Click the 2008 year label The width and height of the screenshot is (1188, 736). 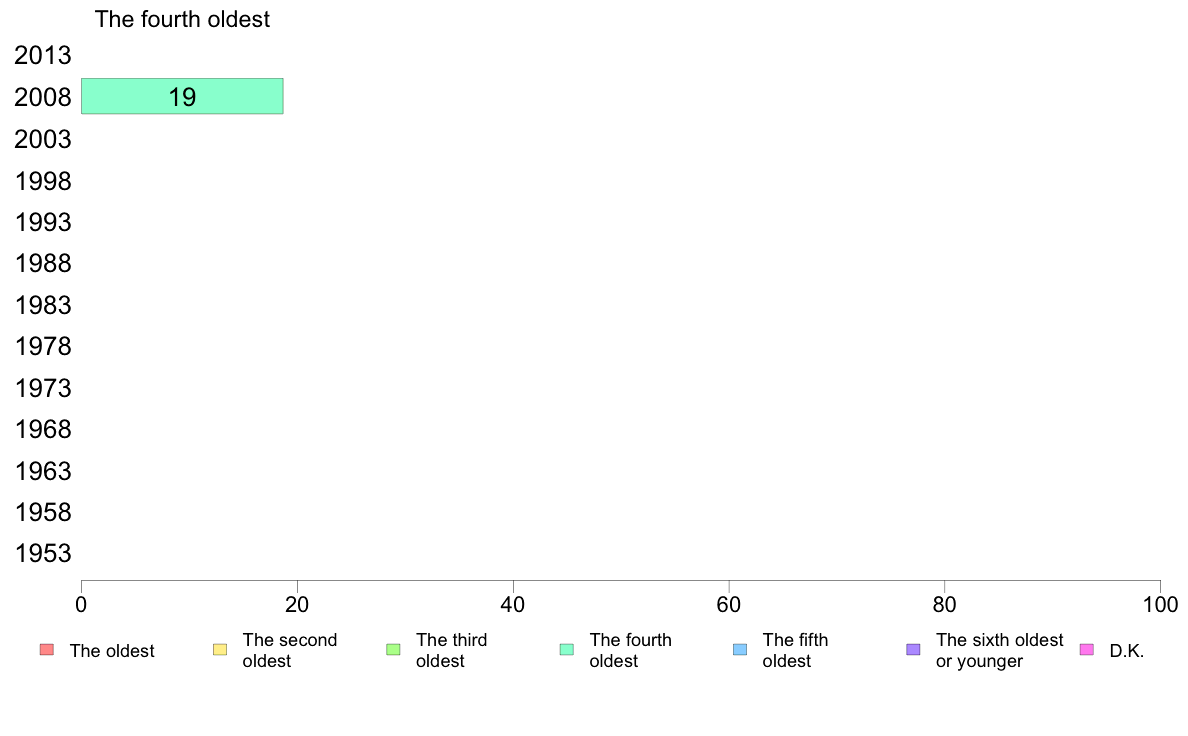click(x=42, y=97)
